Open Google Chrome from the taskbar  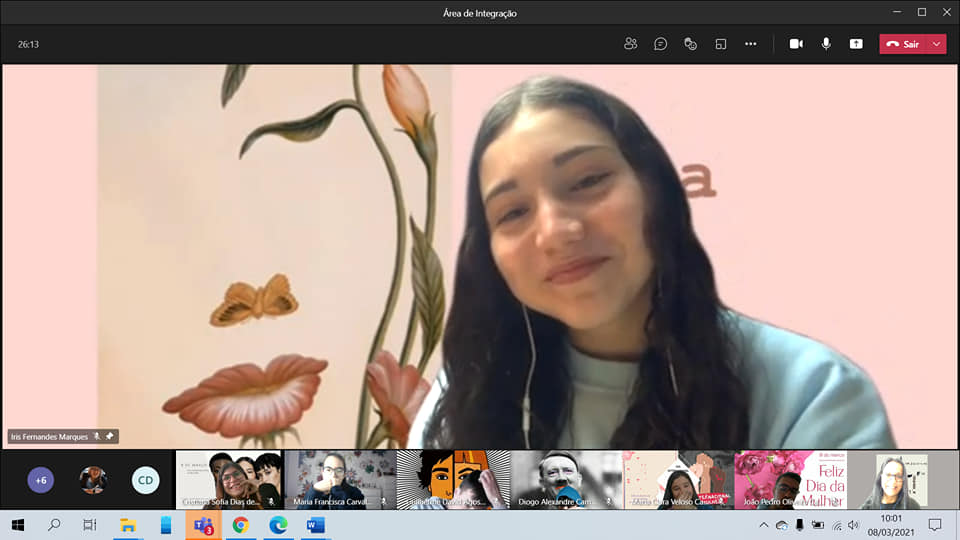click(240, 525)
